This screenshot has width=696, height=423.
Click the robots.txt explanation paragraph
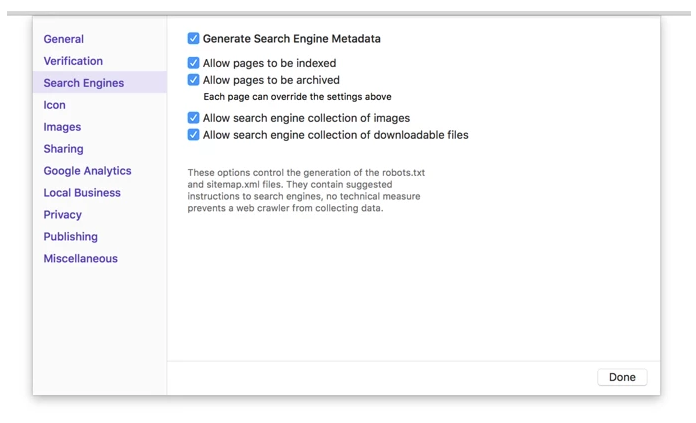coord(306,190)
